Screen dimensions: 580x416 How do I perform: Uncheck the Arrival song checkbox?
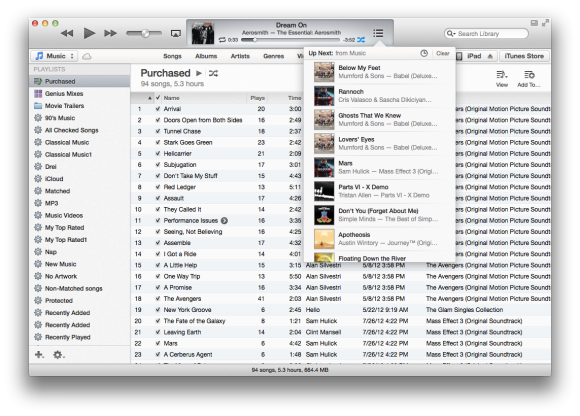(x=158, y=109)
